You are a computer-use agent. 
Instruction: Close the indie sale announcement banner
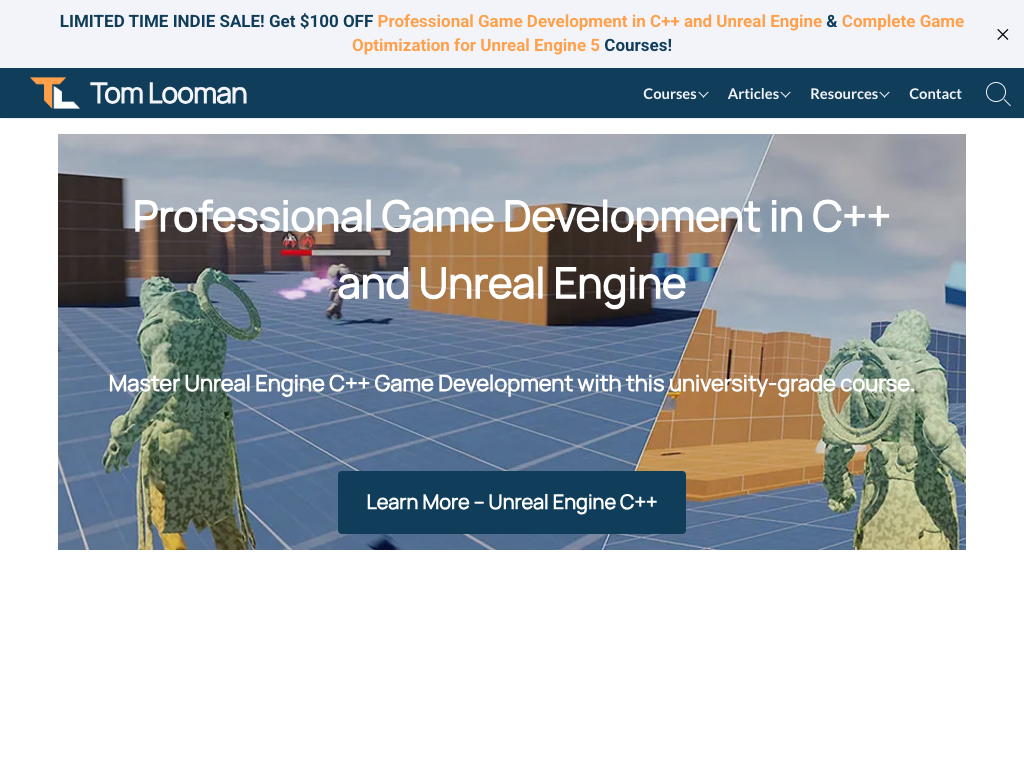(x=1002, y=34)
